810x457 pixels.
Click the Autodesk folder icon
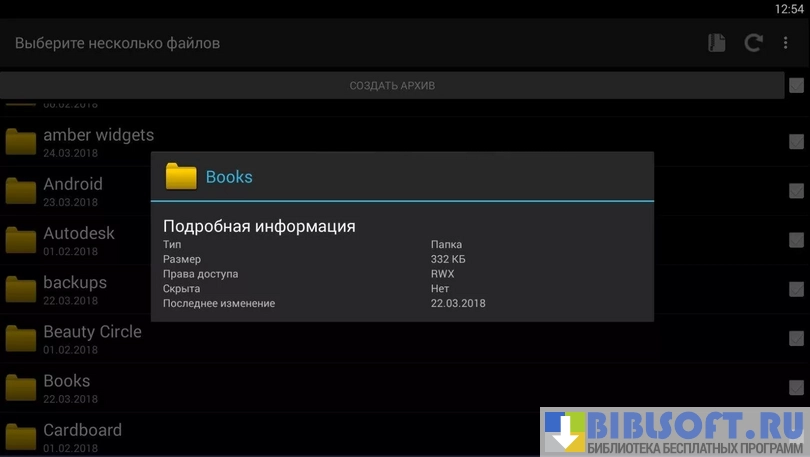point(20,241)
